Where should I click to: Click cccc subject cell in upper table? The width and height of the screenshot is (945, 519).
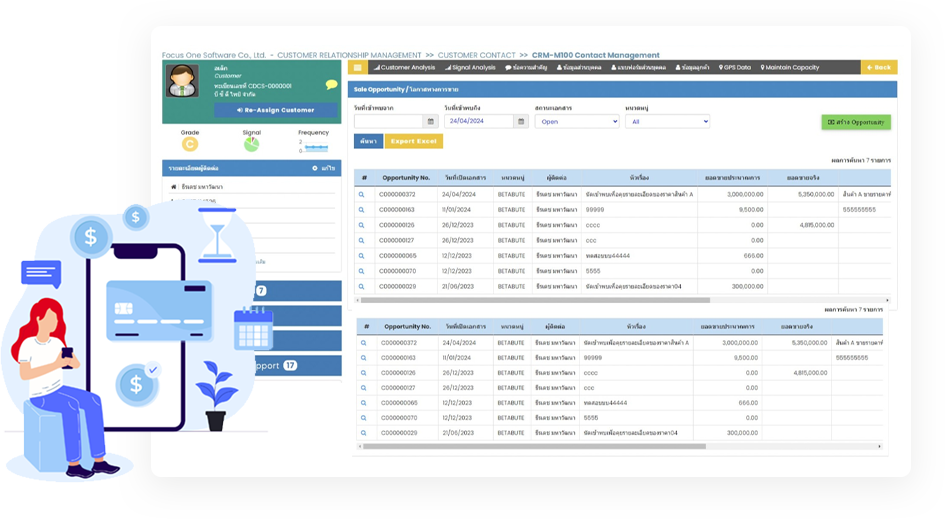click(593, 225)
